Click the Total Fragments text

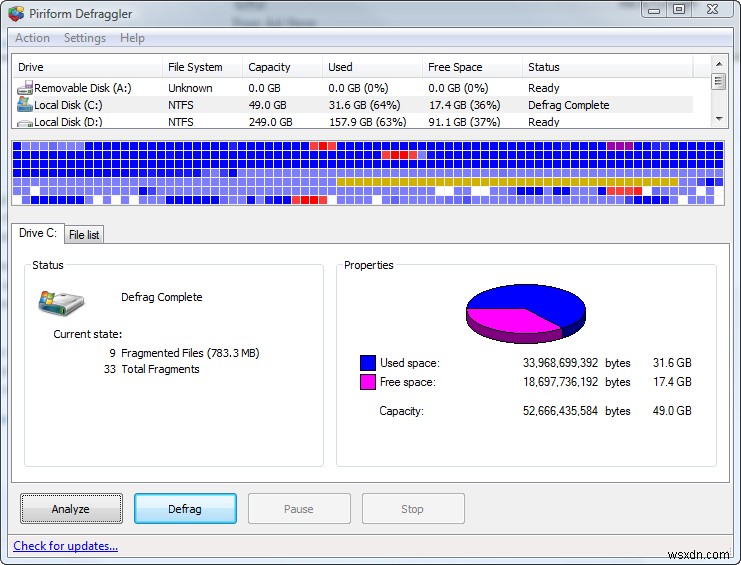[160, 369]
